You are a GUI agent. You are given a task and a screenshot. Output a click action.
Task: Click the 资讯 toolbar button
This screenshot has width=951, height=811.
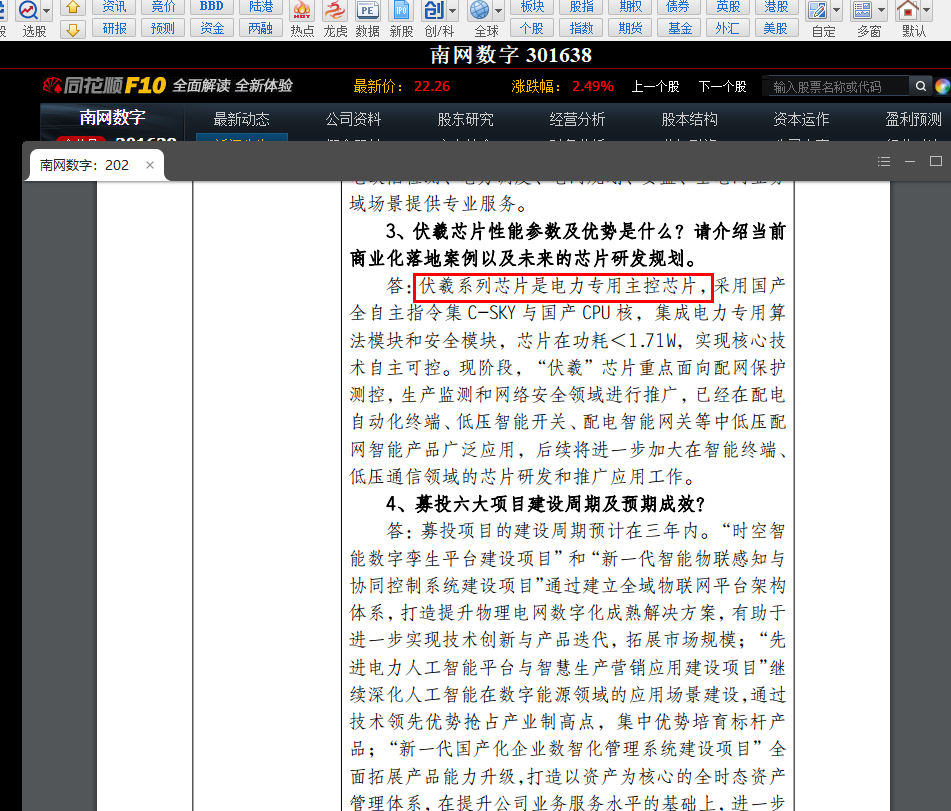114,7
